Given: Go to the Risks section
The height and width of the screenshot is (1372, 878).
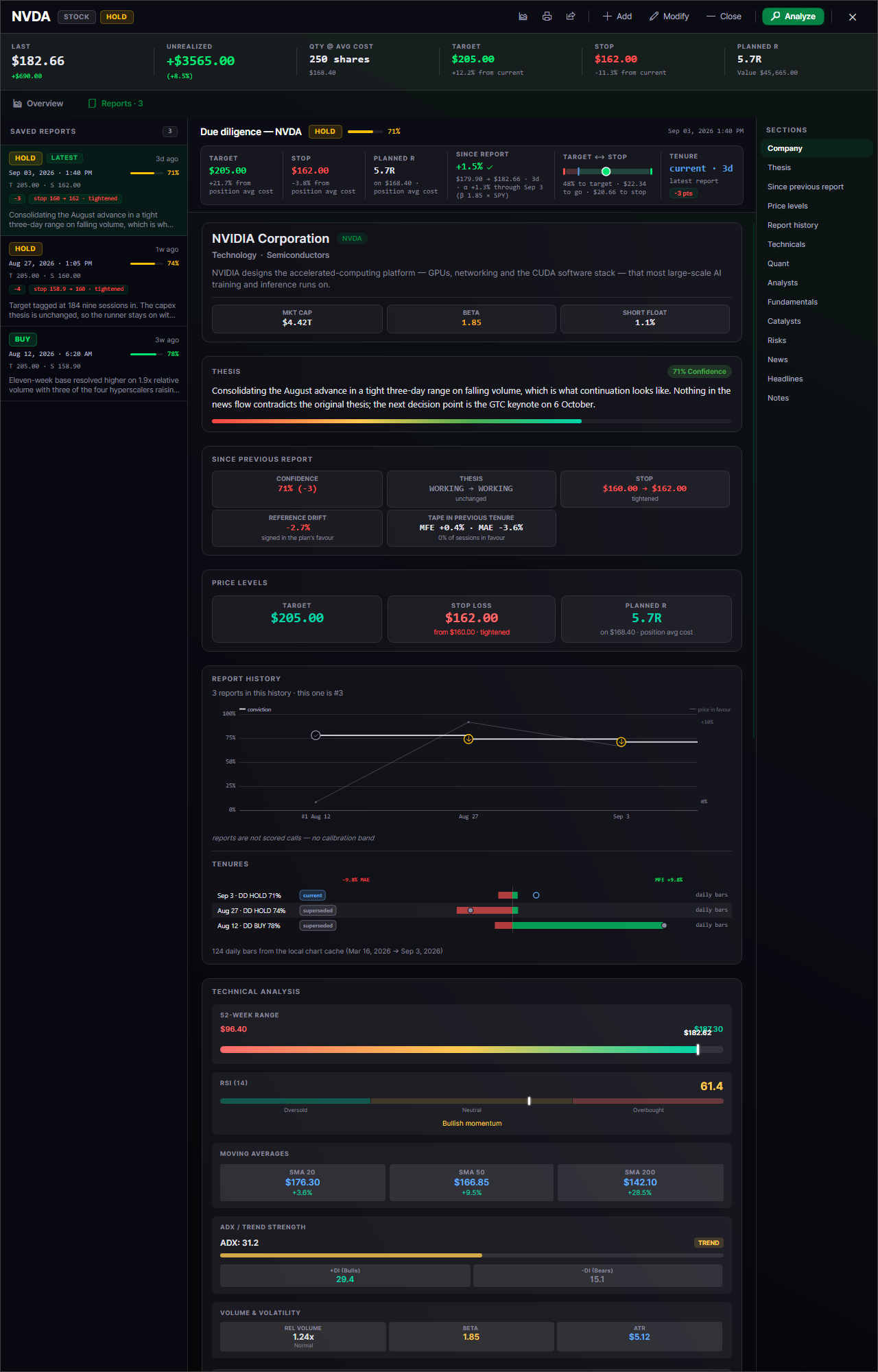Looking at the screenshot, I should point(816,340).
